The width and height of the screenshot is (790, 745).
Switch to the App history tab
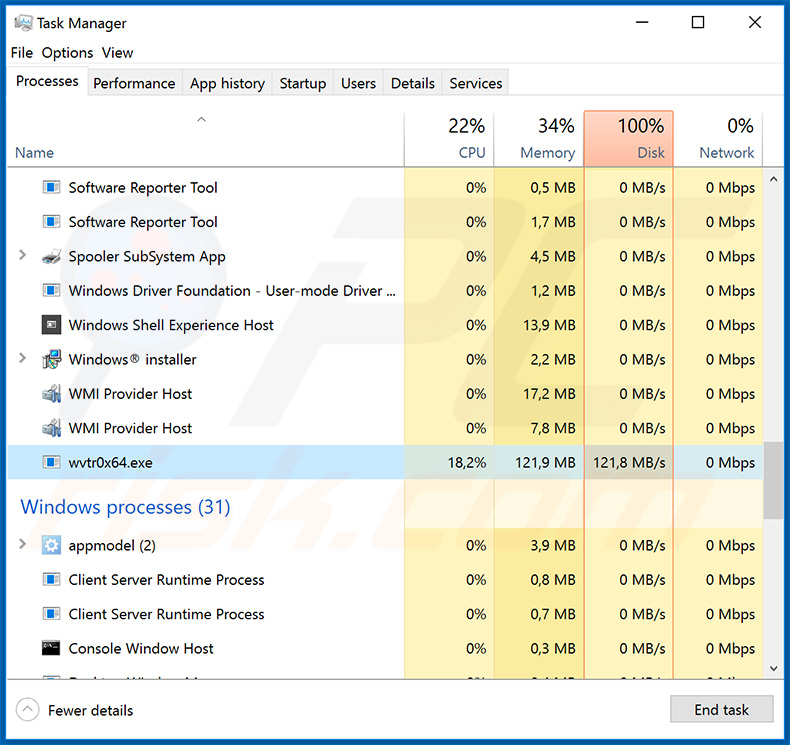tap(227, 83)
